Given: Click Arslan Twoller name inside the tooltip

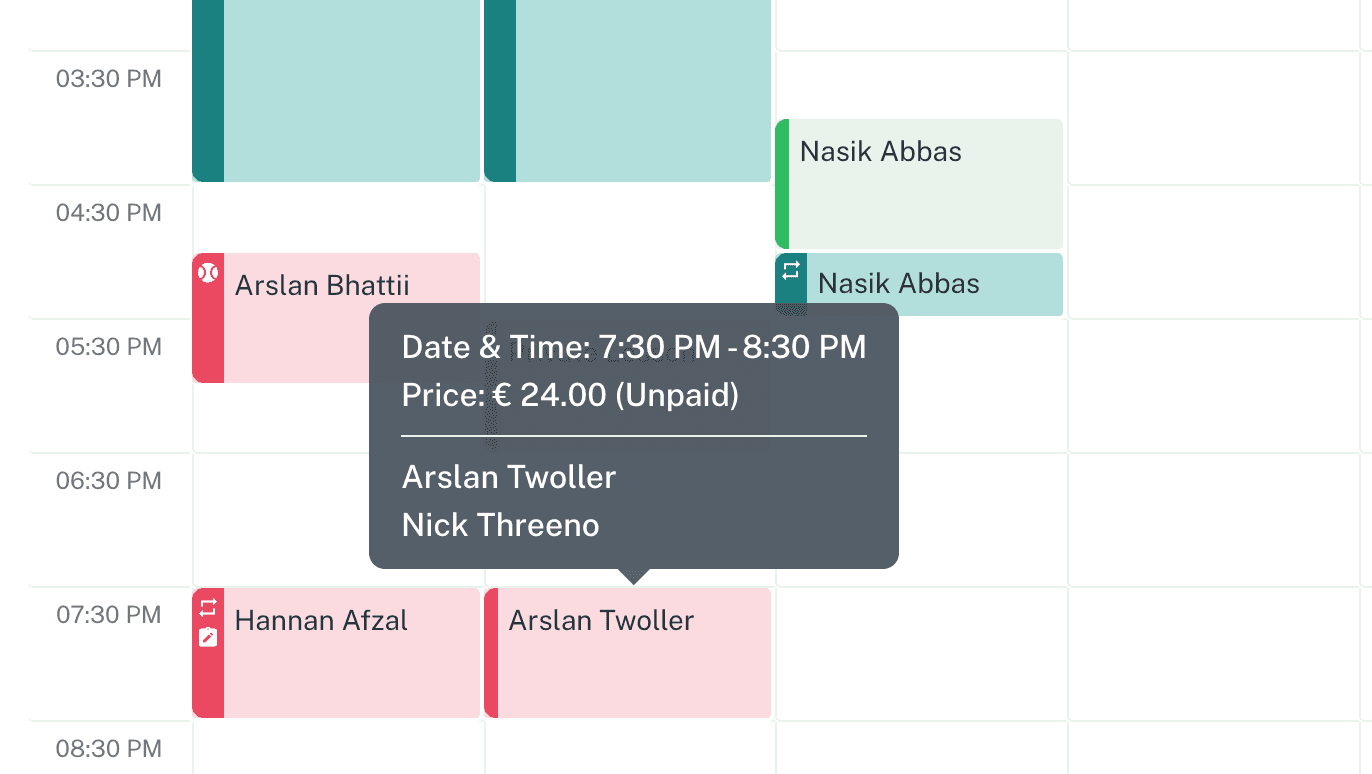Looking at the screenshot, I should tap(508, 477).
